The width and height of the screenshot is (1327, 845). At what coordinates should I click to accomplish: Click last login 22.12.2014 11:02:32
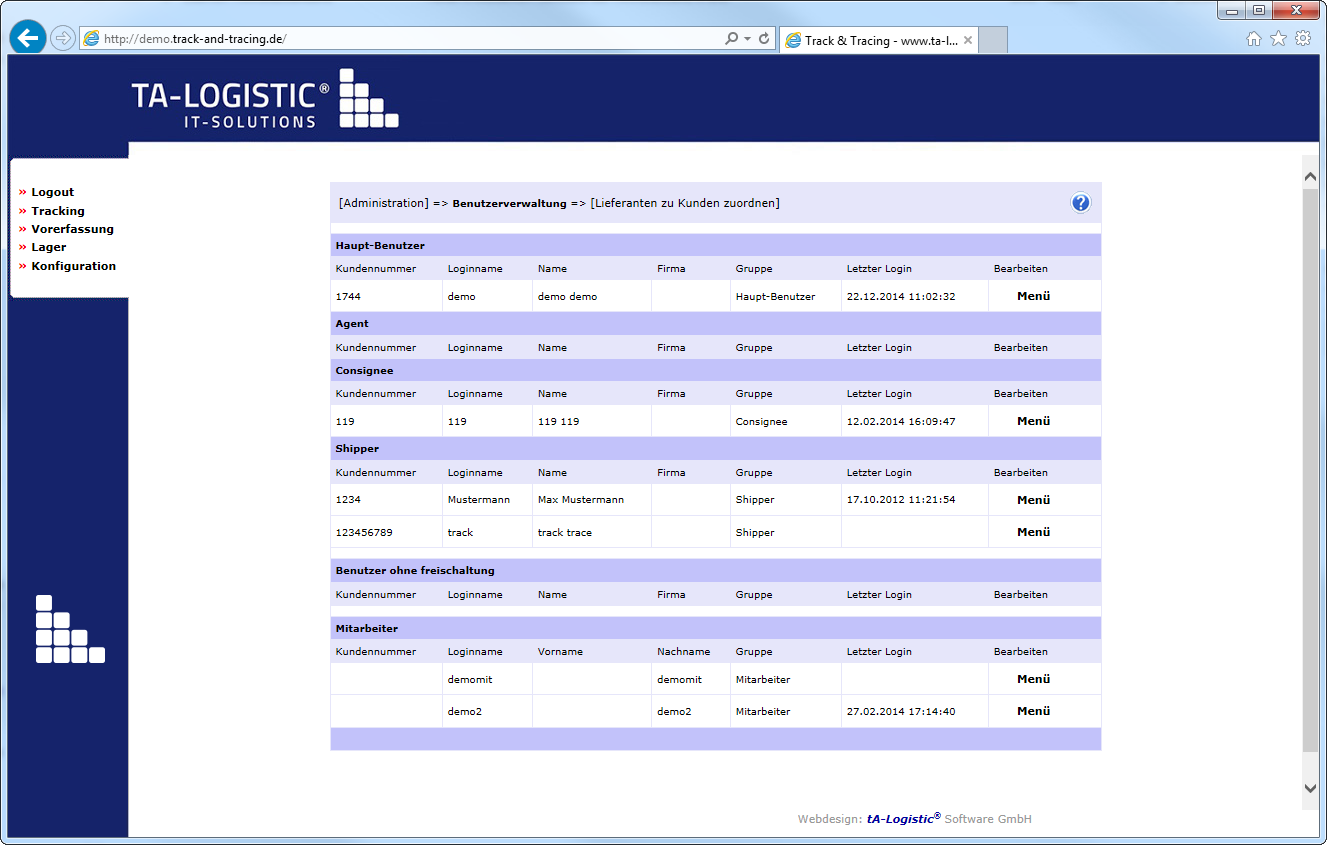click(901, 297)
